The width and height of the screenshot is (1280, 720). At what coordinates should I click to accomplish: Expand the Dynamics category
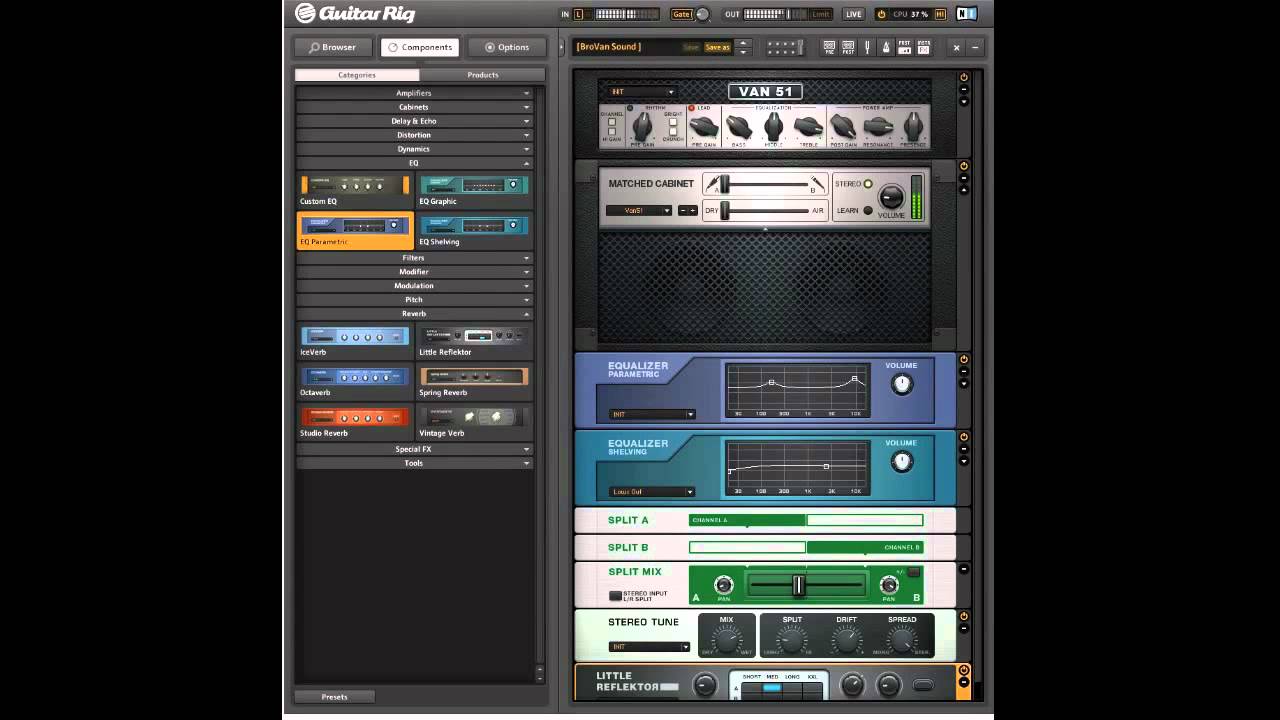tap(414, 149)
